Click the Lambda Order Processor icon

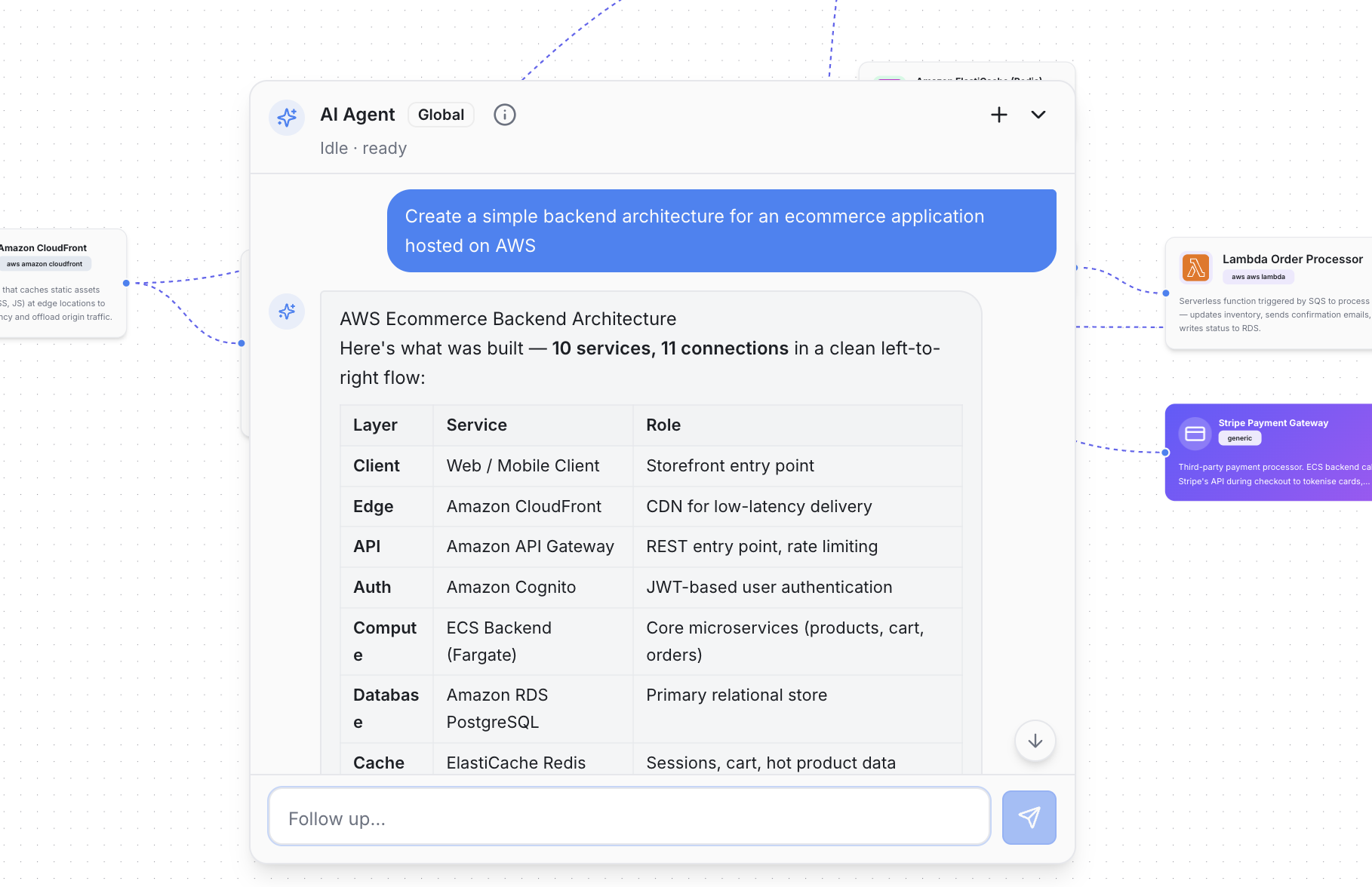(x=1195, y=268)
